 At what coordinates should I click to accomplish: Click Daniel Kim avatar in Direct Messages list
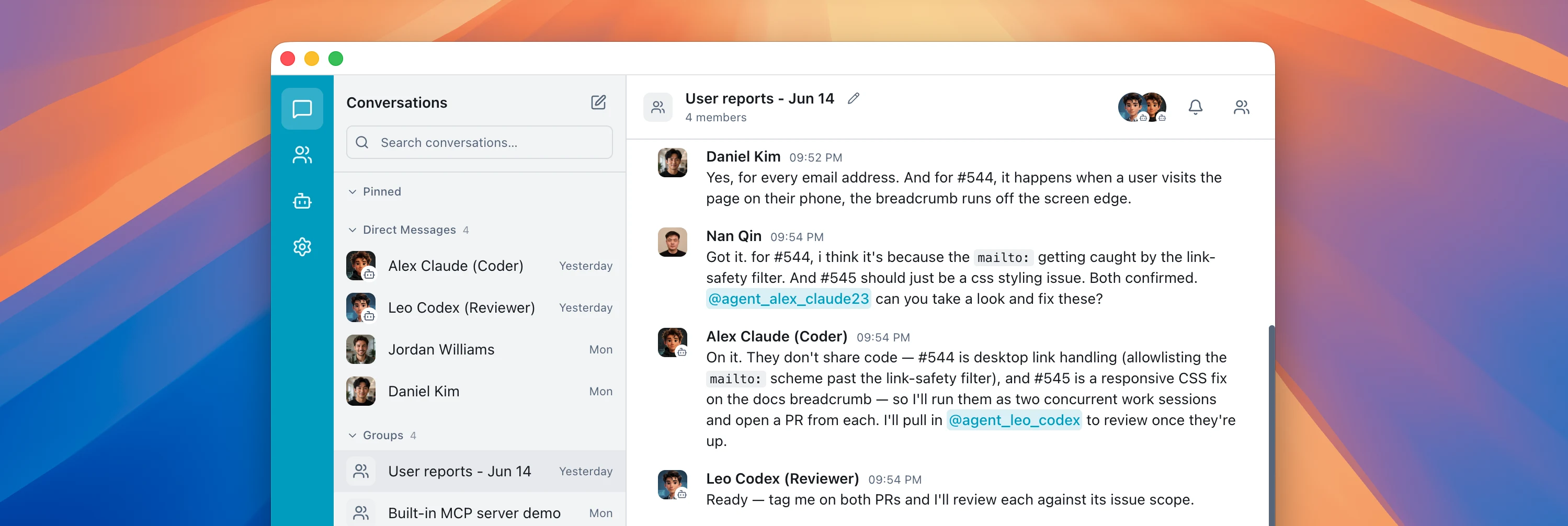pyautogui.click(x=361, y=392)
